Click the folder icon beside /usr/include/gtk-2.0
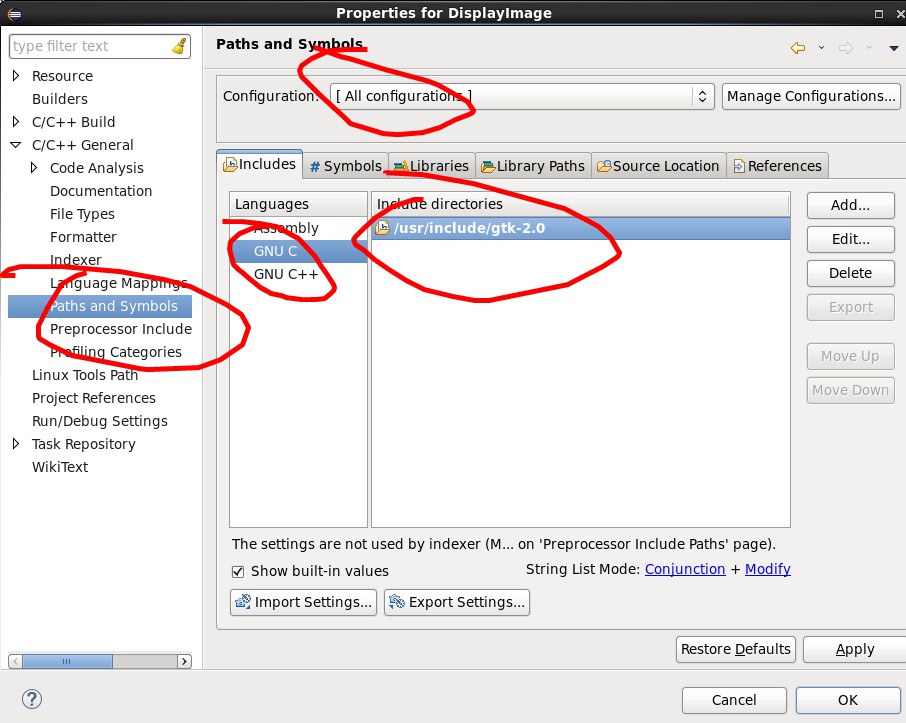 click(x=382, y=228)
